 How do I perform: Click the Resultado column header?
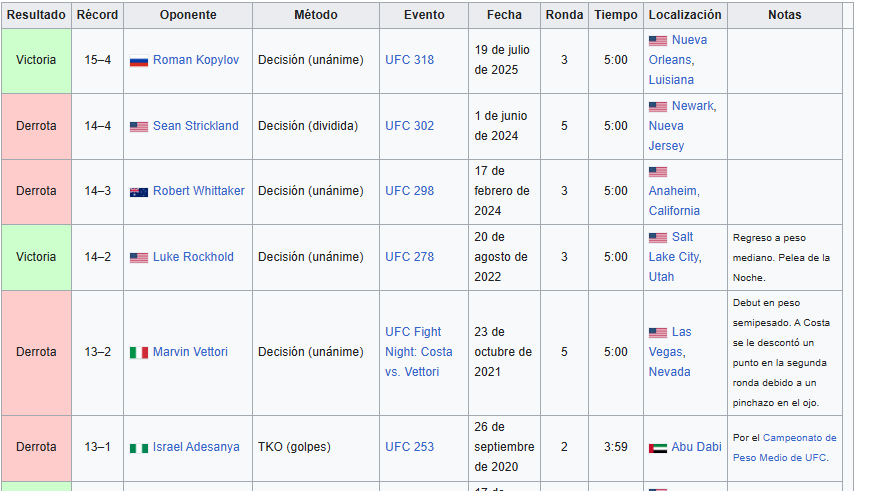point(36,15)
